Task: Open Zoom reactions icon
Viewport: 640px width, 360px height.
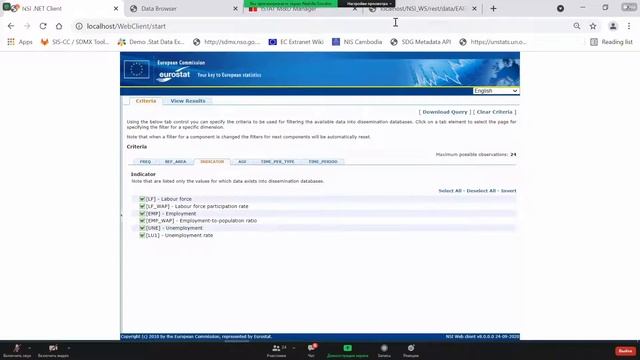Action: pos(411,348)
